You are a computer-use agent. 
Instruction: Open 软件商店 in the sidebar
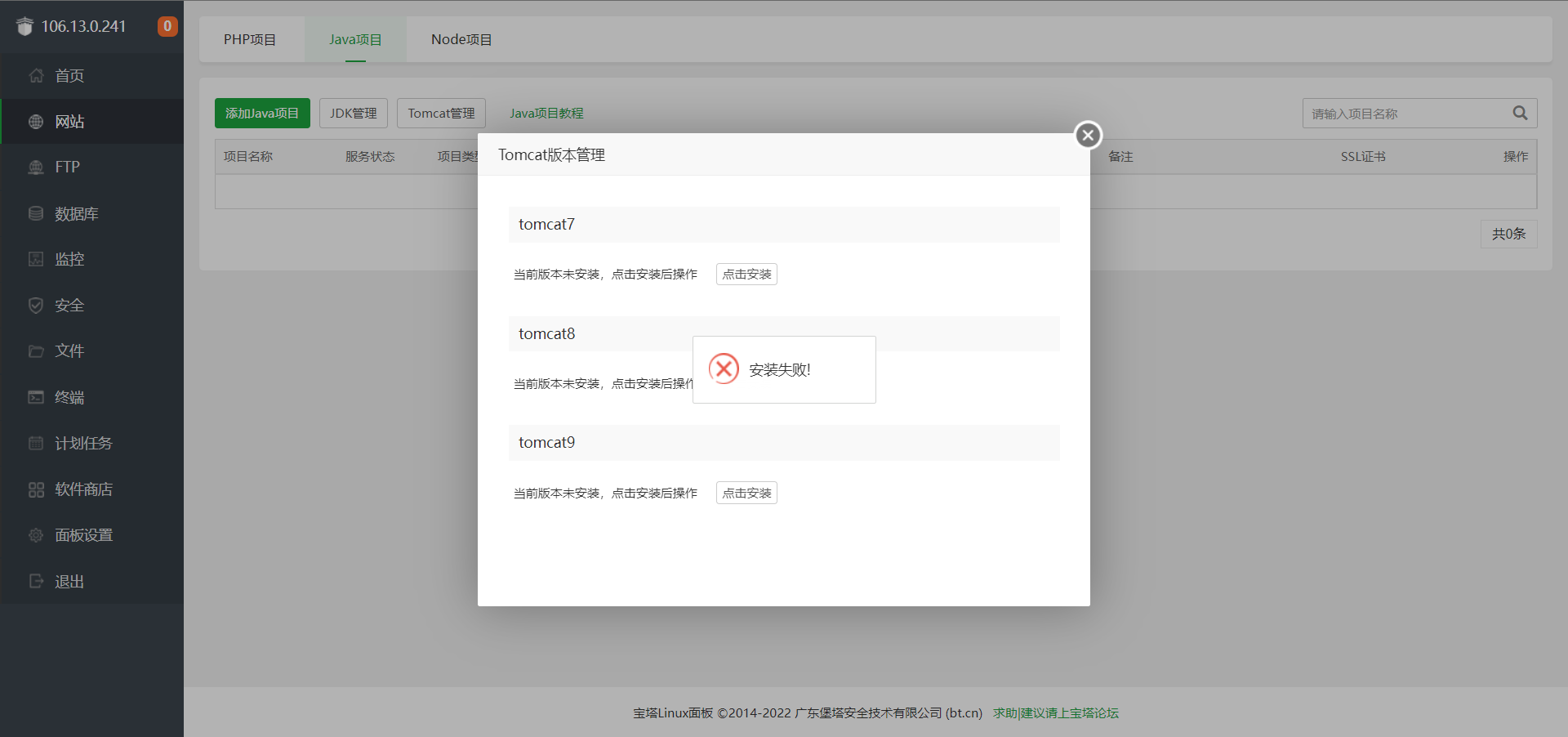tap(92, 489)
